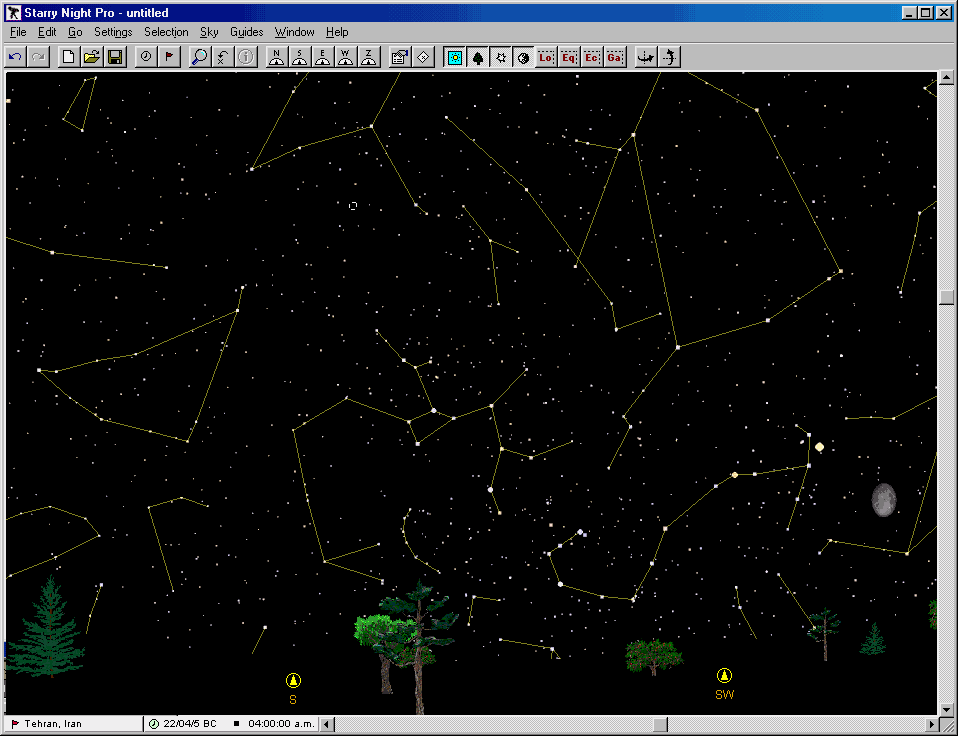Click the vertical orientation axis icon
Image resolution: width=958 pixels, height=736 pixels.
click(x=670, y=57)
